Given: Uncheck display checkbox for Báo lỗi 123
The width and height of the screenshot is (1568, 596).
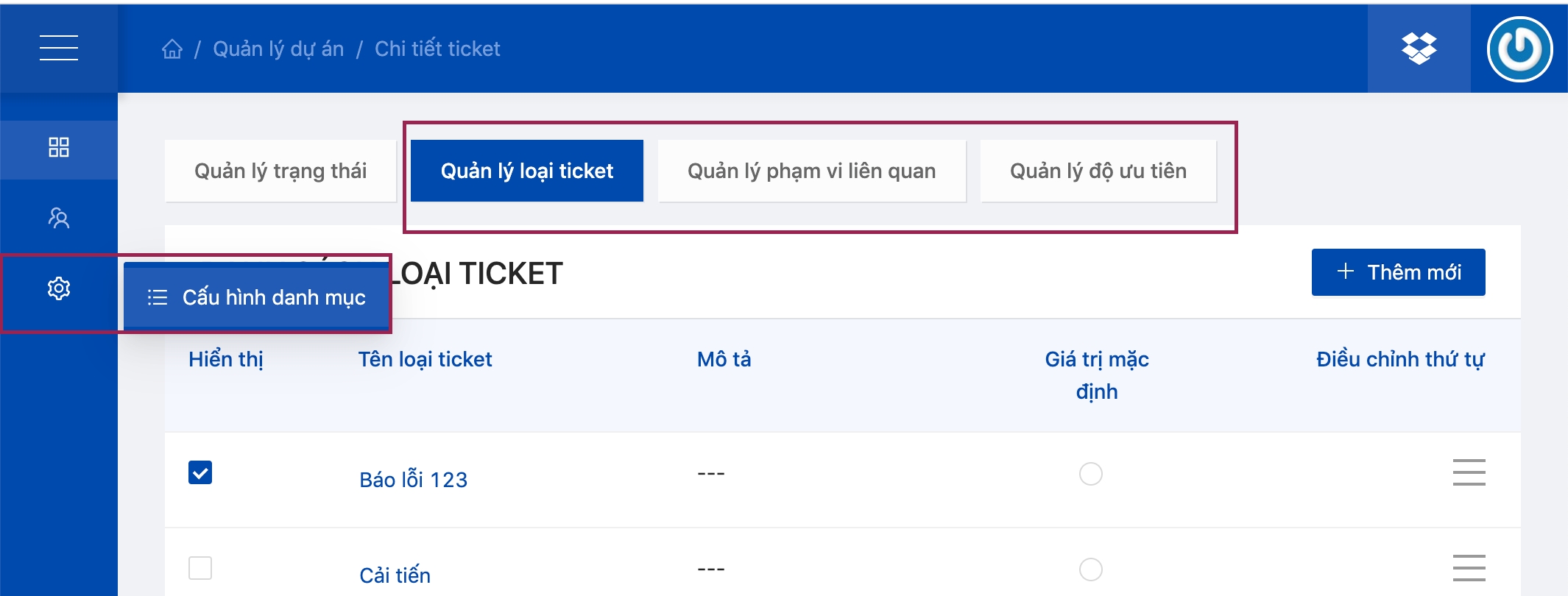Looking at the screenshot, I should click(x=200, y=472).
